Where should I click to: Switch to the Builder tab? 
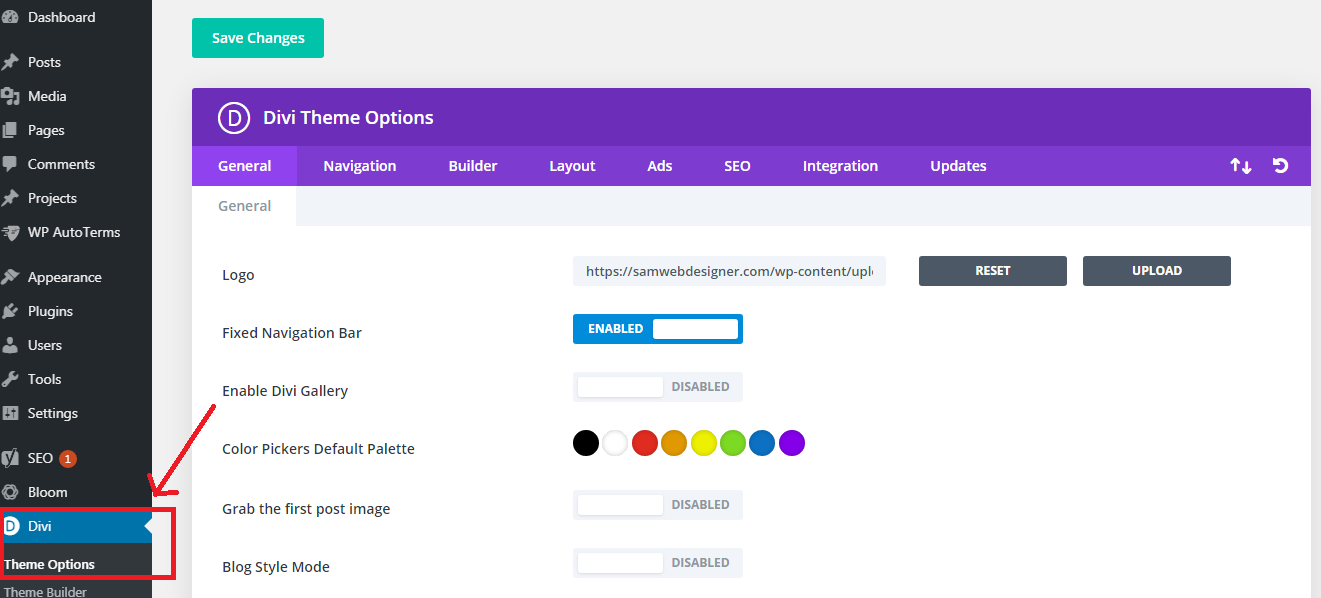(x=473, y=166)
